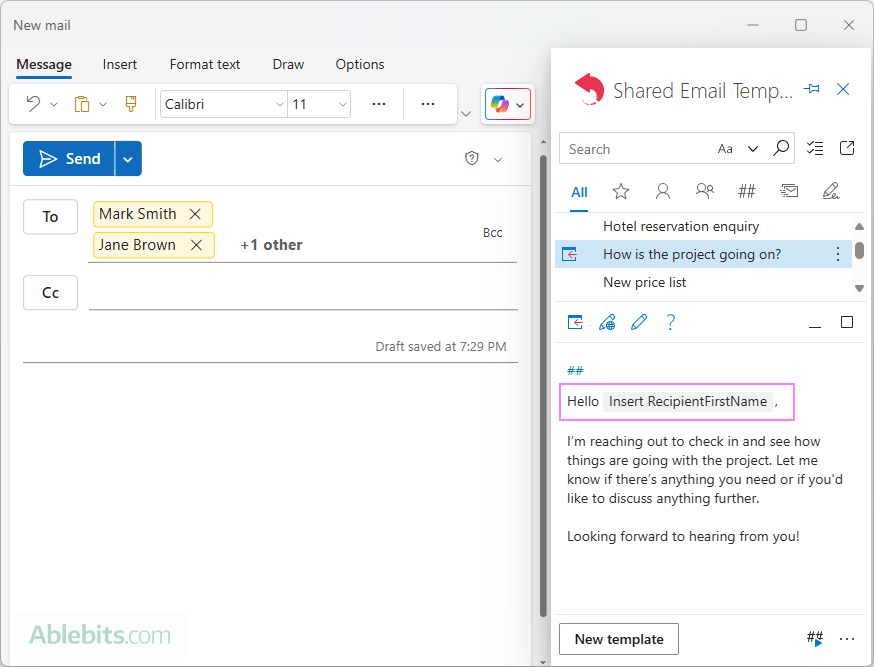Click the ## run shortcut icon at bottom

815,639
